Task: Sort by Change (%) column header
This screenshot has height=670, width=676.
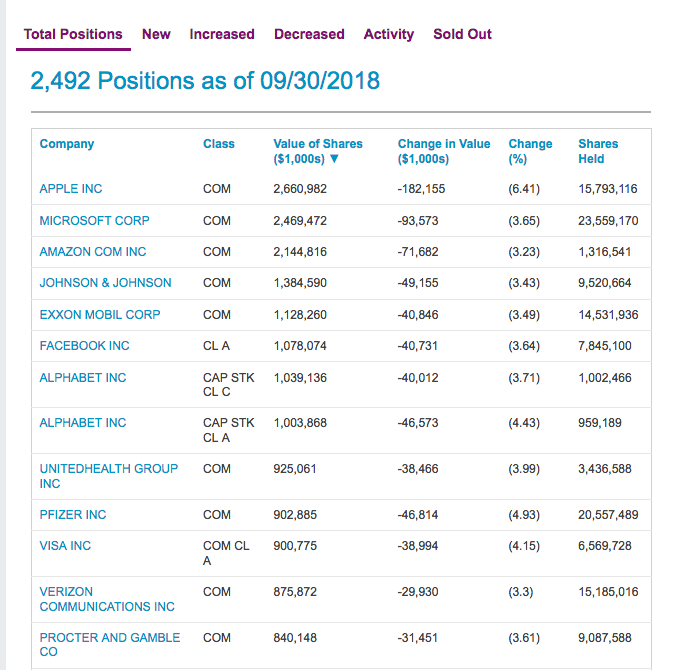Action: [530, 151]
